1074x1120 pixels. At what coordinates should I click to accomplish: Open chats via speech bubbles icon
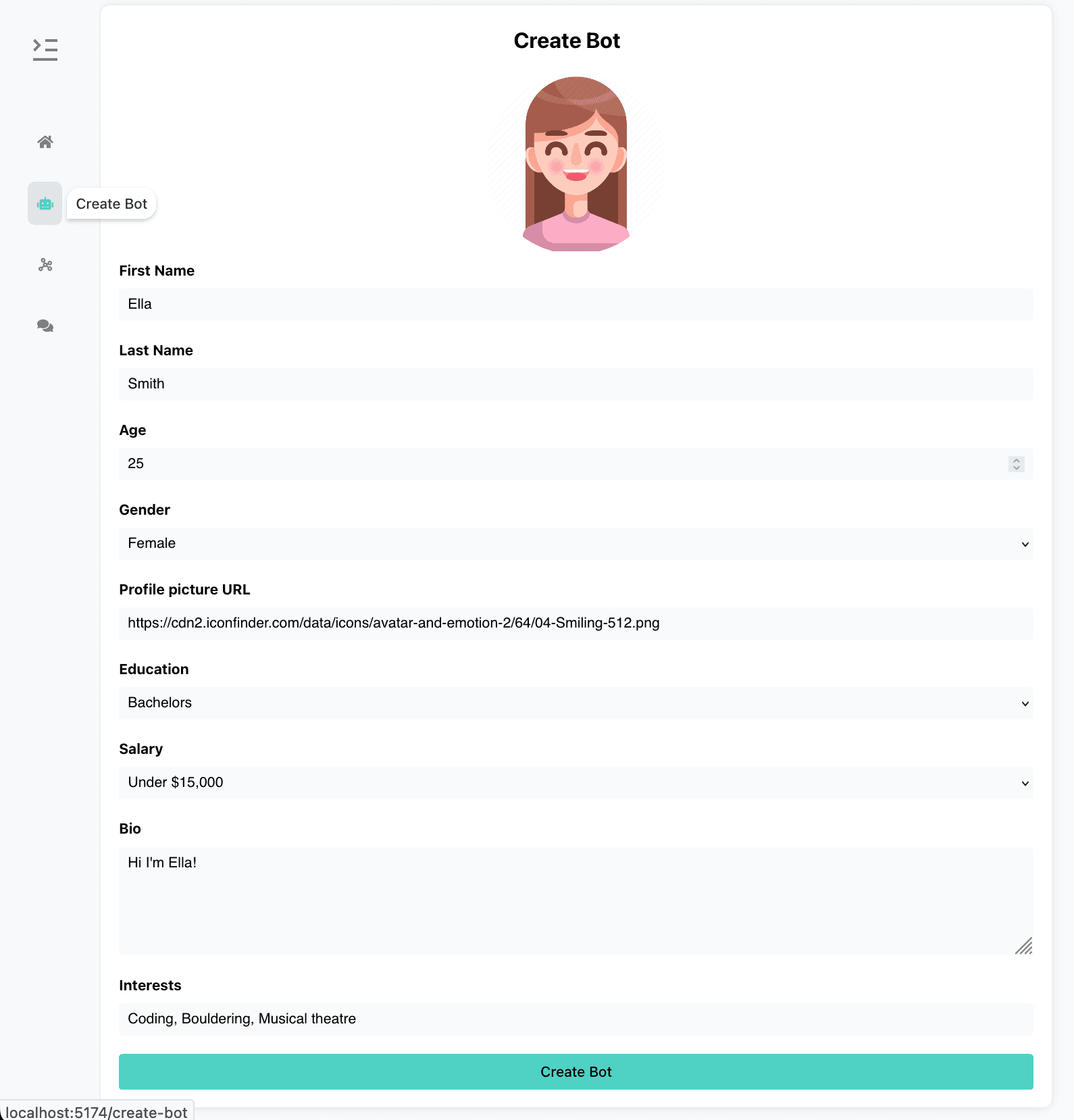click(x=45, y=326)
